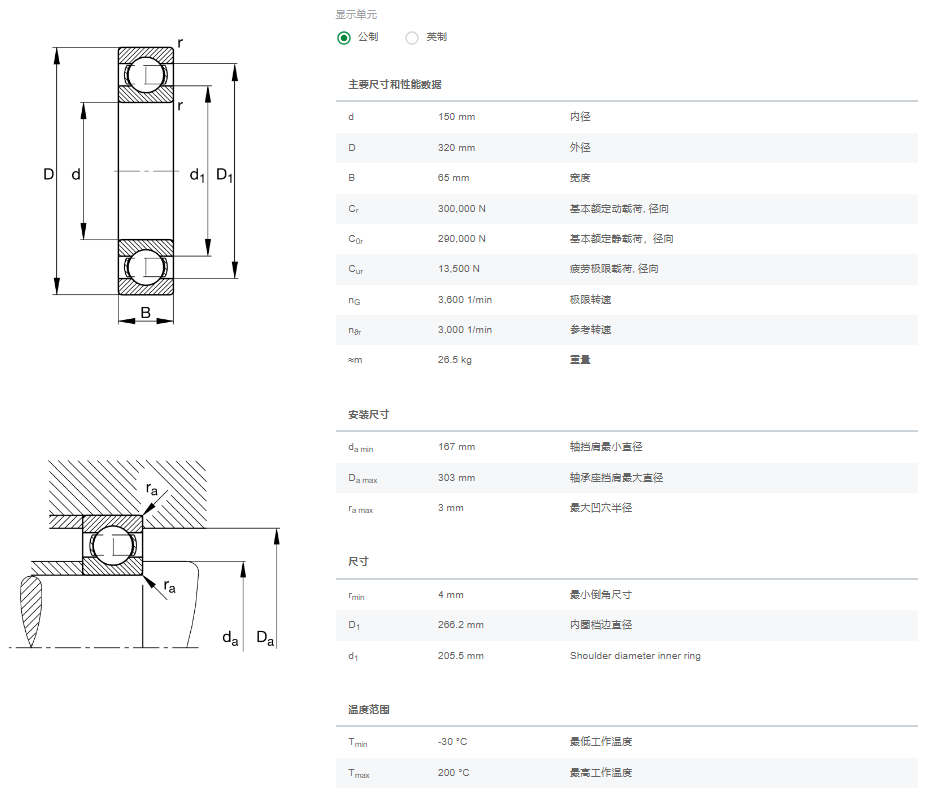Select the 英制 imperial radio button

[x=412, y=38]
